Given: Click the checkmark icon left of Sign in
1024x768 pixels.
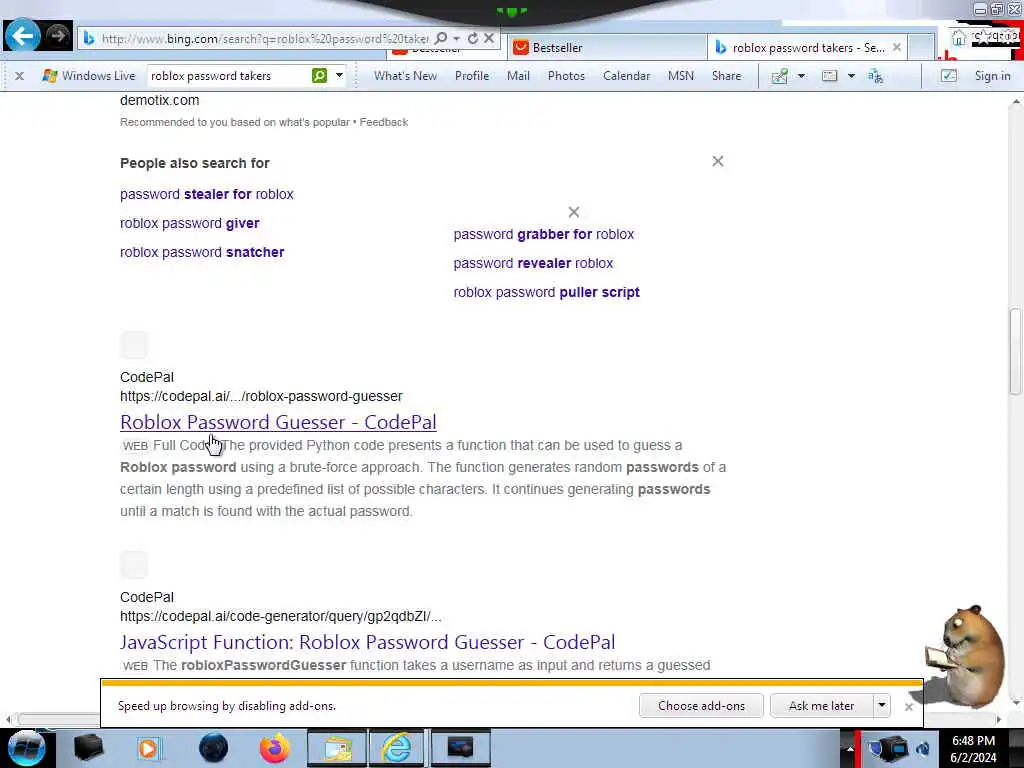Looking at the screenshot, I should (x=949, y=76).
